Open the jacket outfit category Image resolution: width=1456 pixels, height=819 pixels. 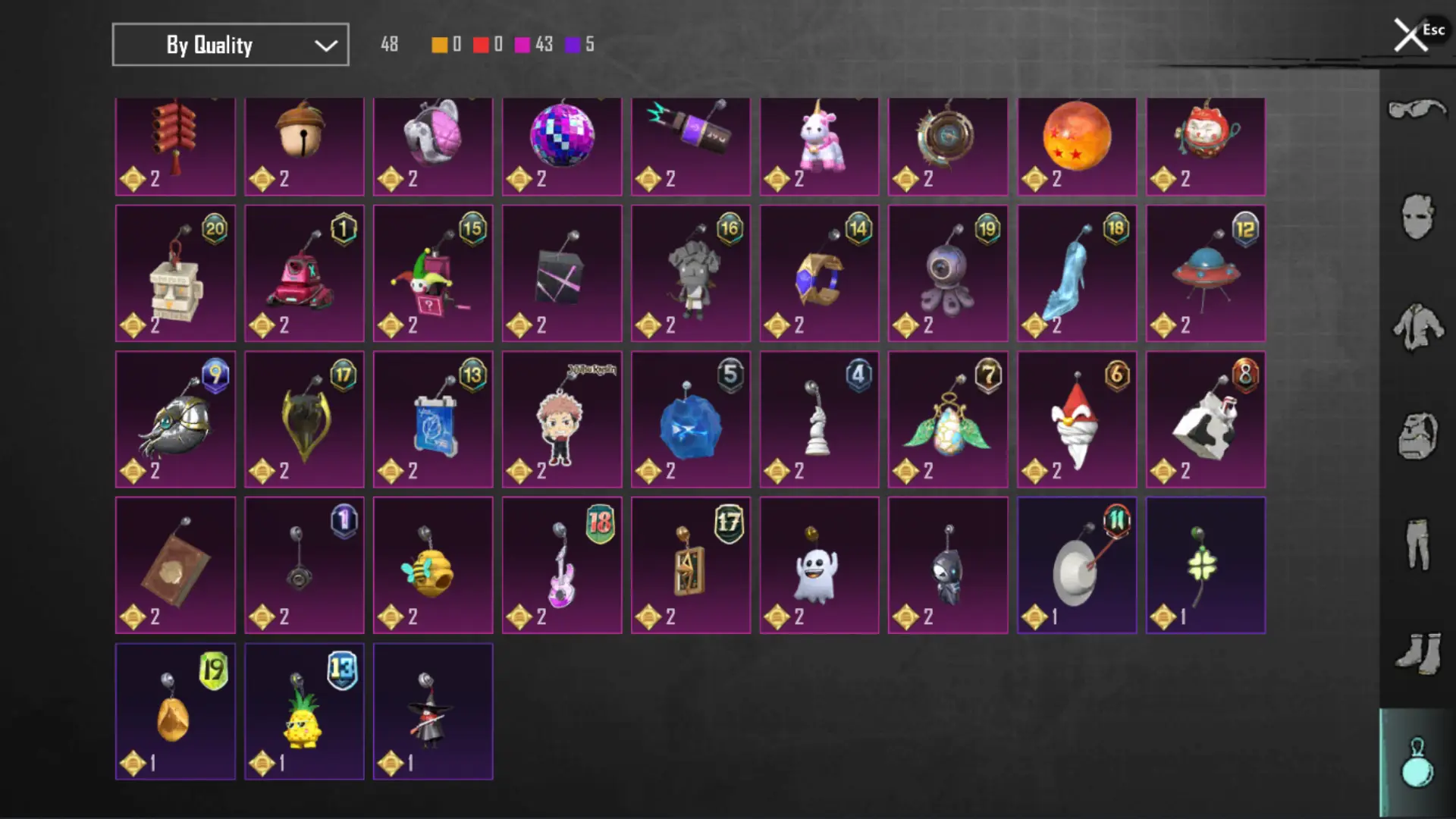coord(1417,327)
